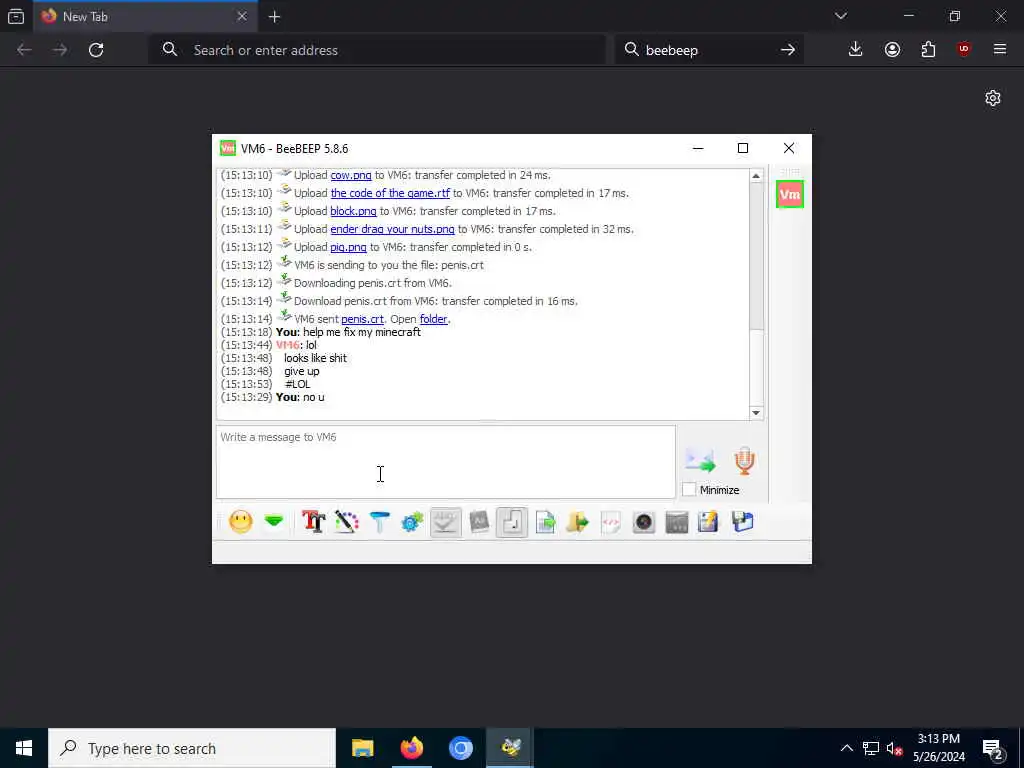Click the BeeBEEP window title icon
Screen dimensions: 1024x768
pyautogui.click(x=227, y=148)
